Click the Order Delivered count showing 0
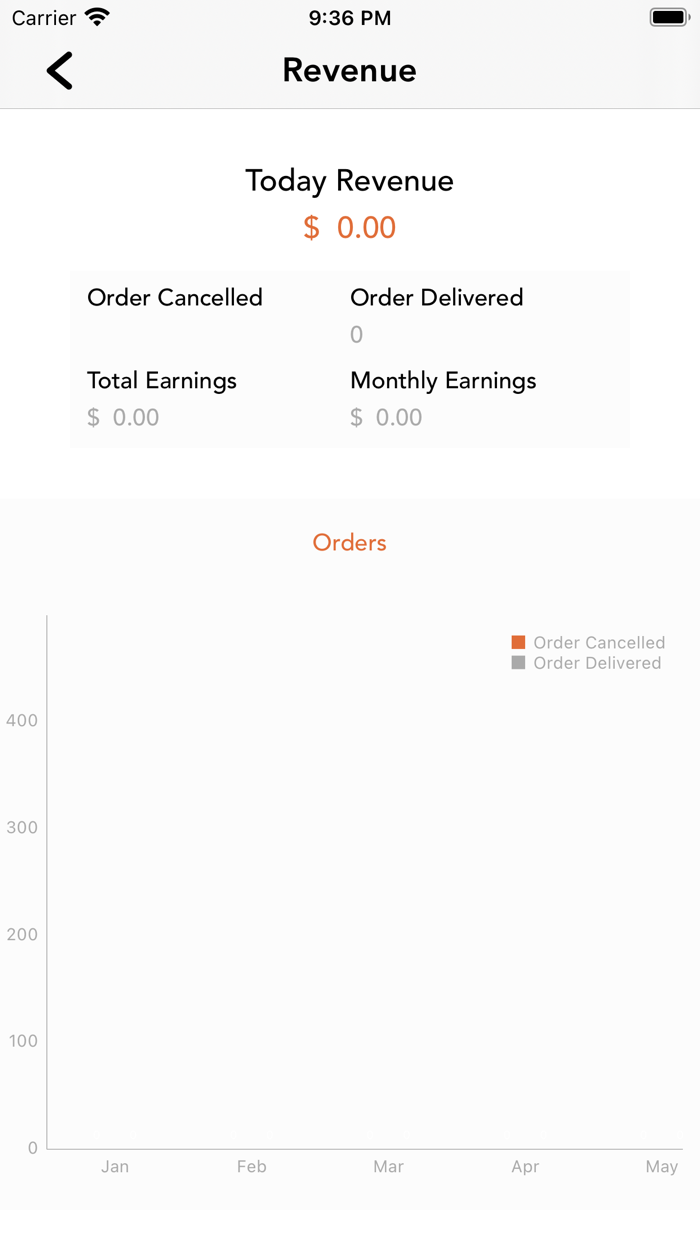The width and height of the screenshot is (700, 1244). 356,335
